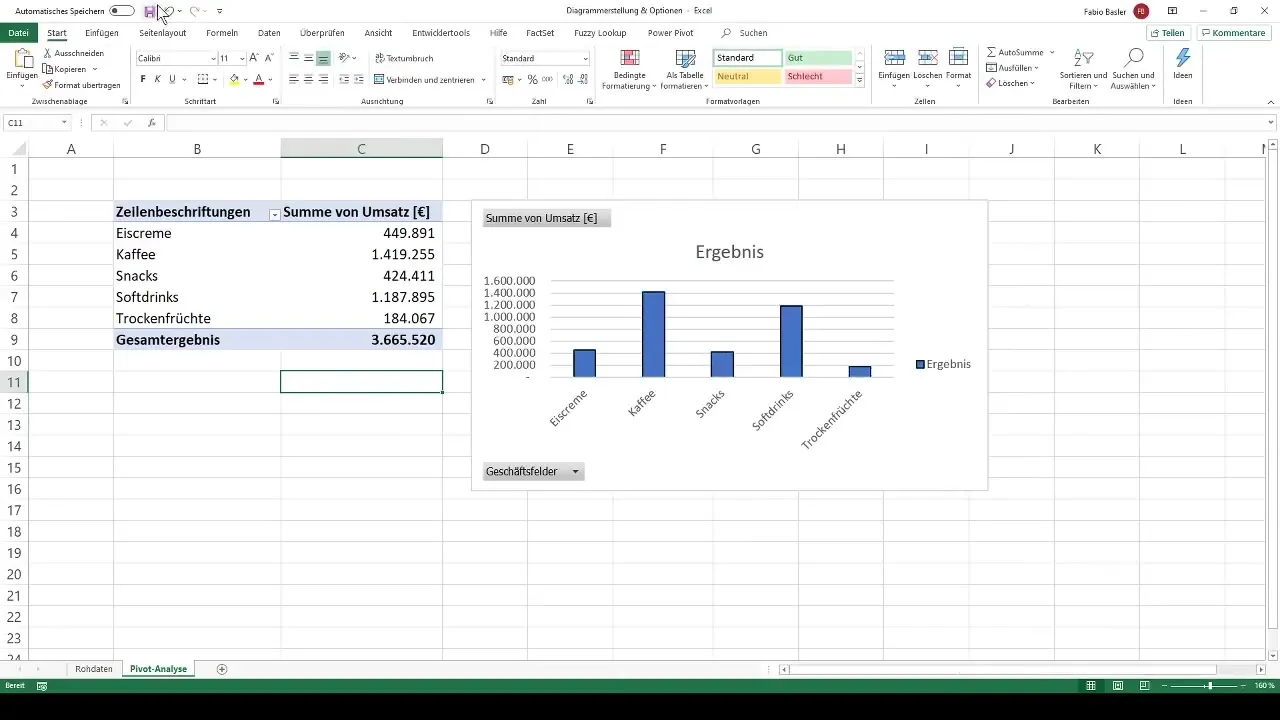
Task: Click the zoom slider handle
Action: 1209,686
